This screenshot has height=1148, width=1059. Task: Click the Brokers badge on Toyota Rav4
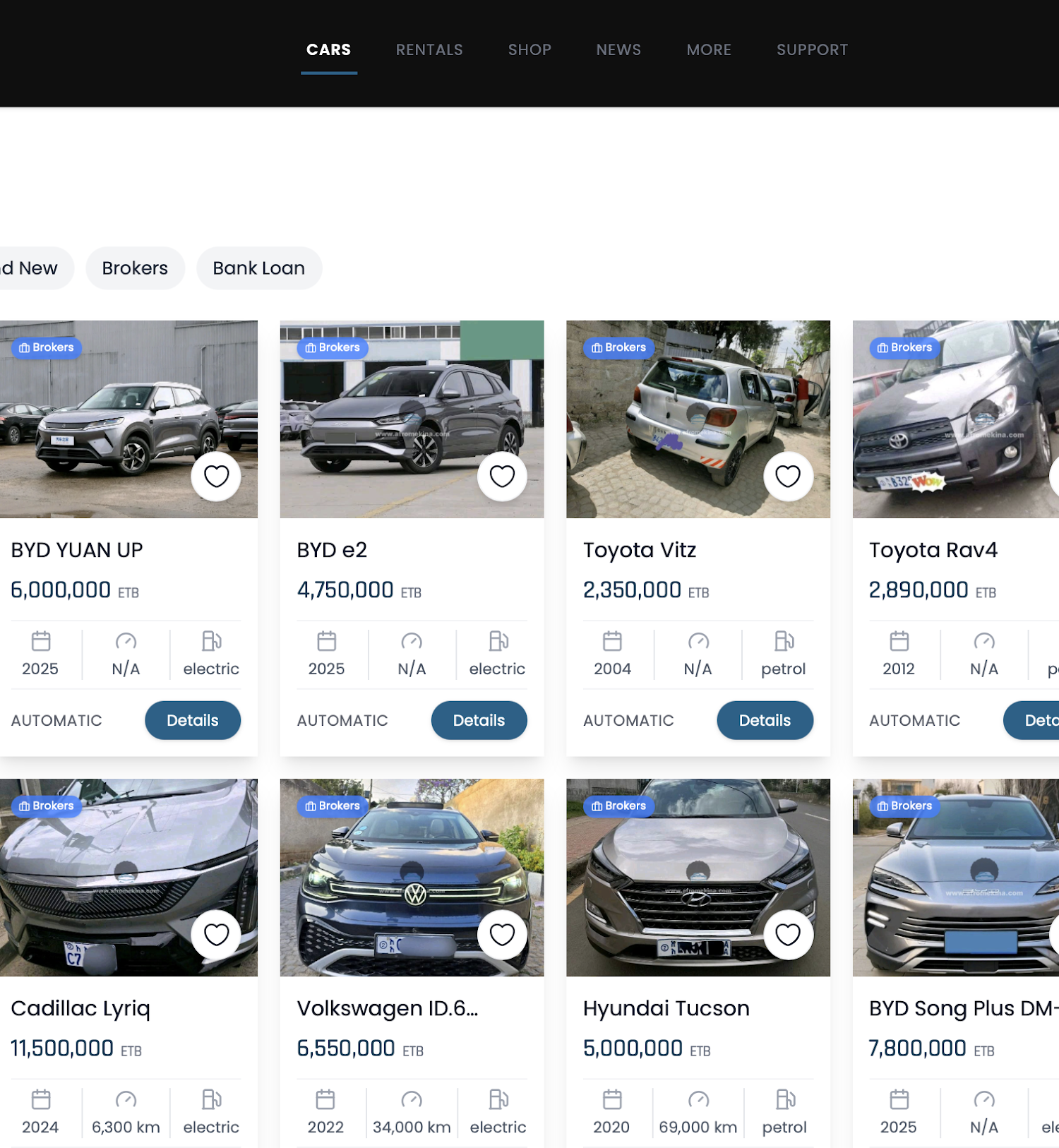[x=904, y=347]
